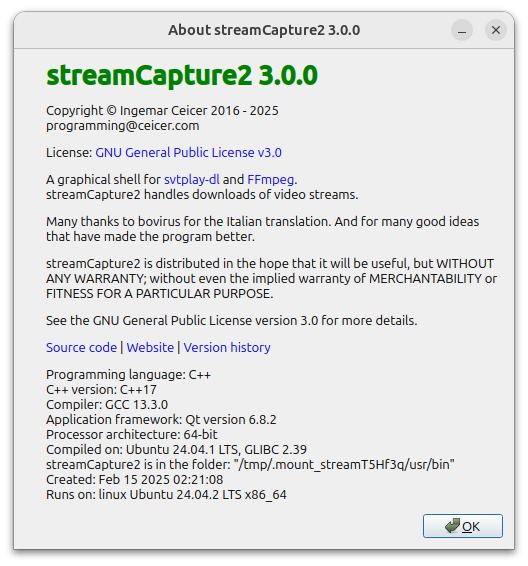This screenshot has width=528, height=566.
Task: Open the svtplay-dl link
Action: [192, 179]
